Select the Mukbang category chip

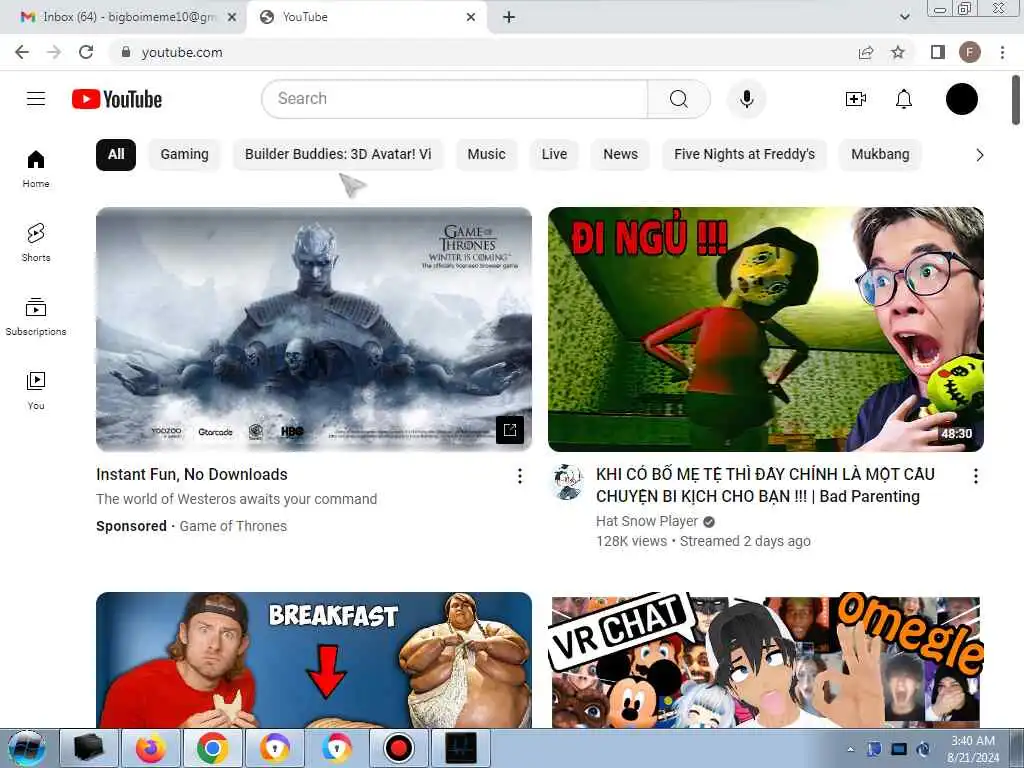pyautogui.click(x=880, y=155)
